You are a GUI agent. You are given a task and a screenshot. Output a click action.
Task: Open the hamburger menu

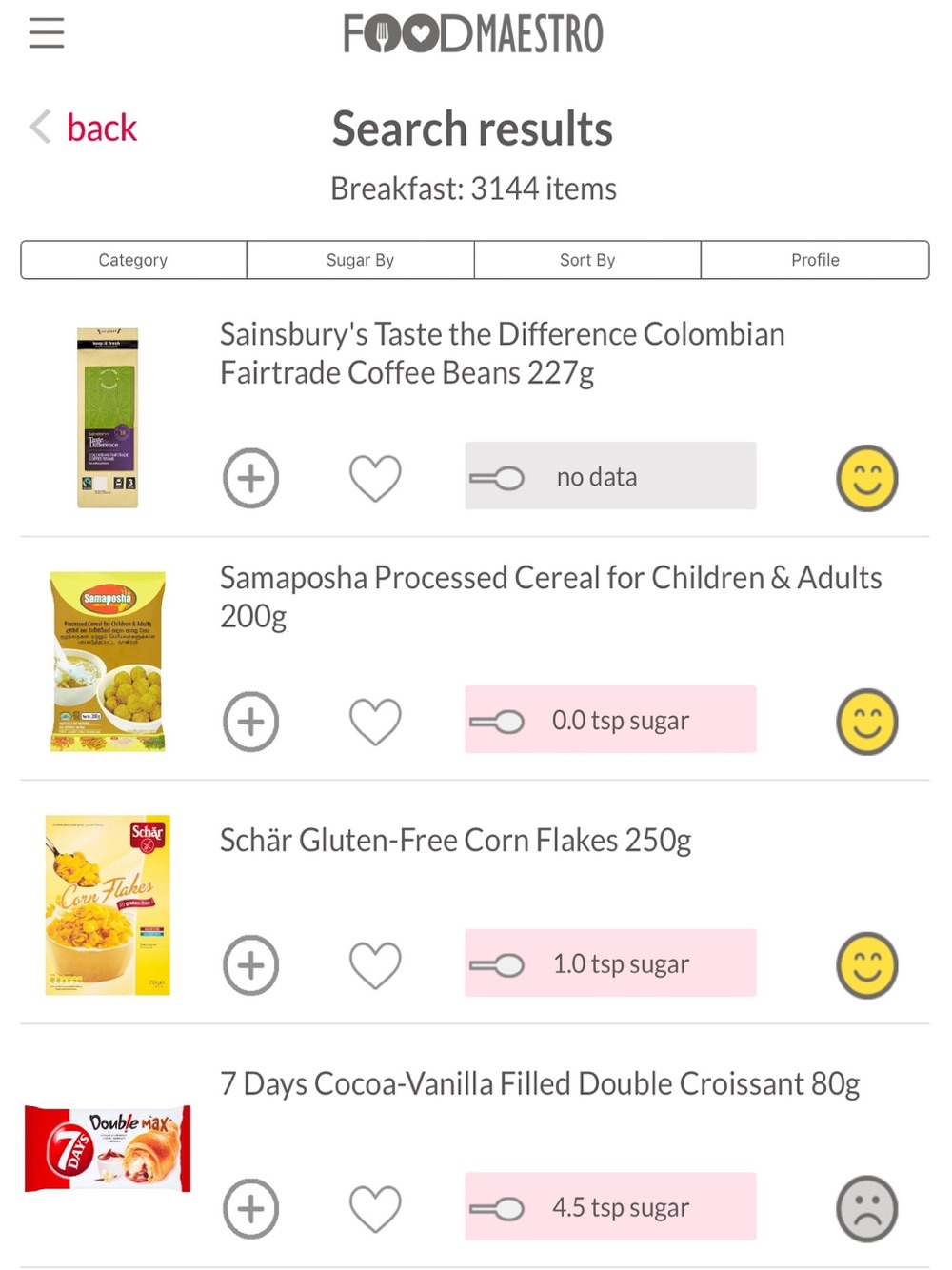46,32
